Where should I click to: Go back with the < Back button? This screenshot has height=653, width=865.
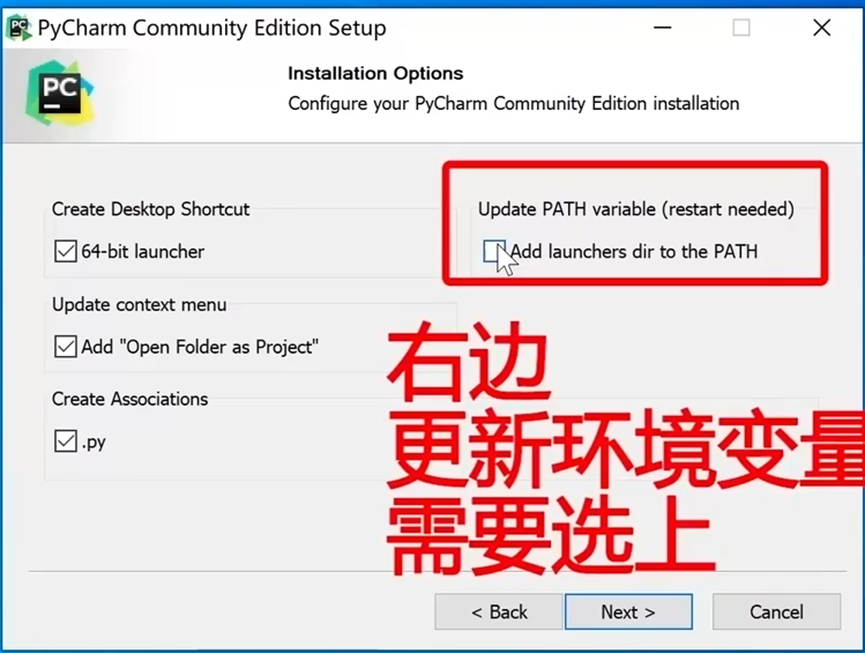tap(499, 612)
